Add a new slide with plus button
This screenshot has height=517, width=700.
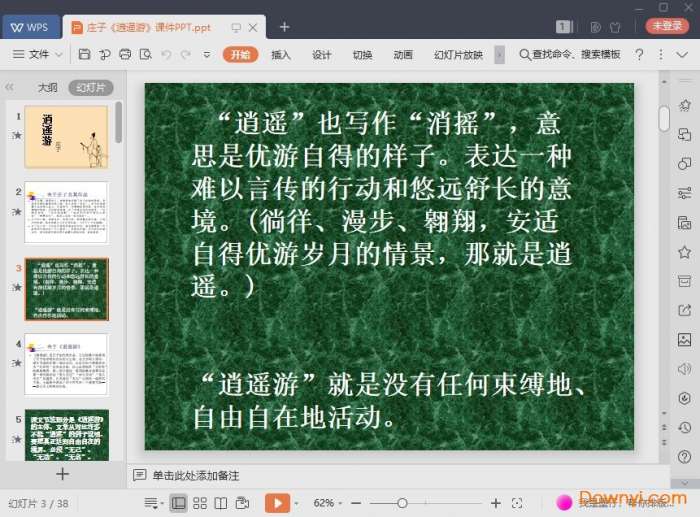tap(62, 474)
